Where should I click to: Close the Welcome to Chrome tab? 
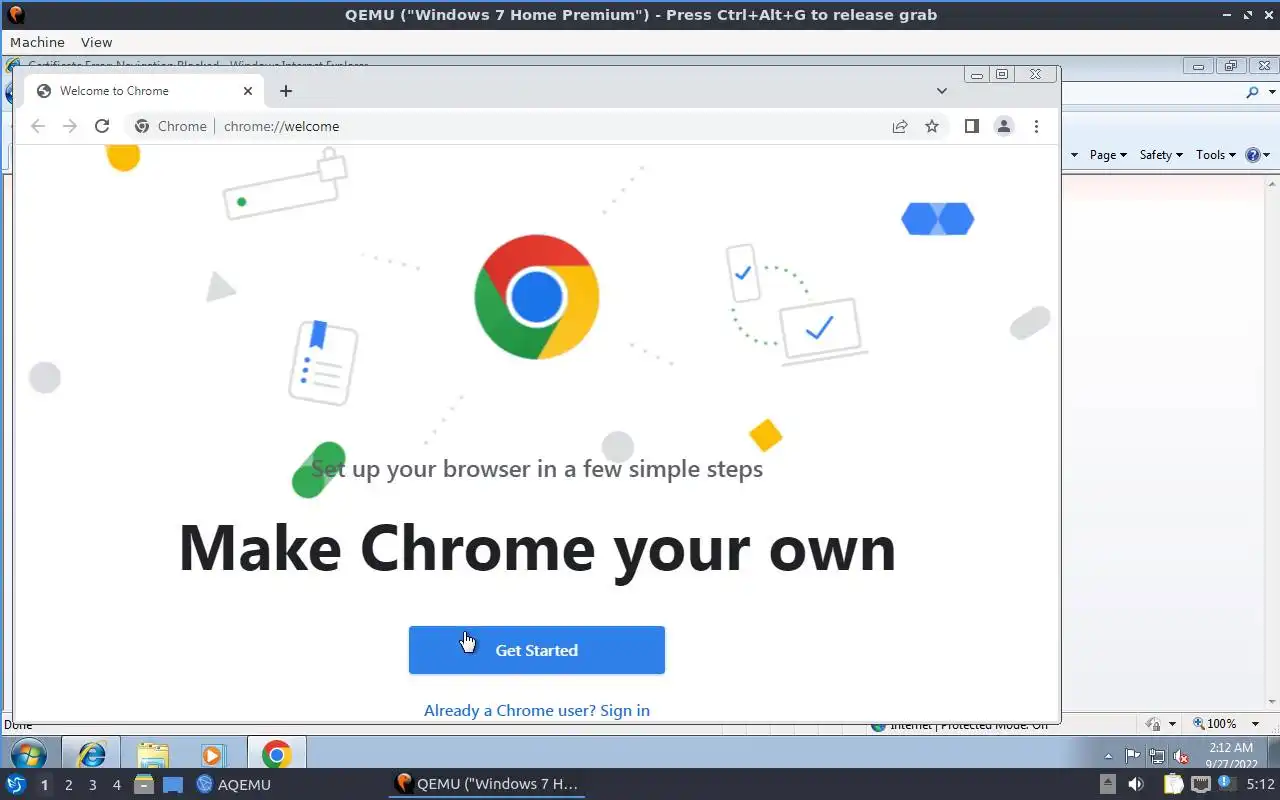tap(248, 91)
